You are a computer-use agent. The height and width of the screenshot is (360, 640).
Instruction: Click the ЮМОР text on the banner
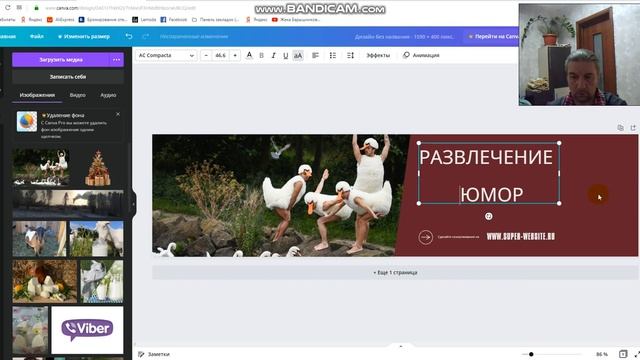click(x=492, y=194)
